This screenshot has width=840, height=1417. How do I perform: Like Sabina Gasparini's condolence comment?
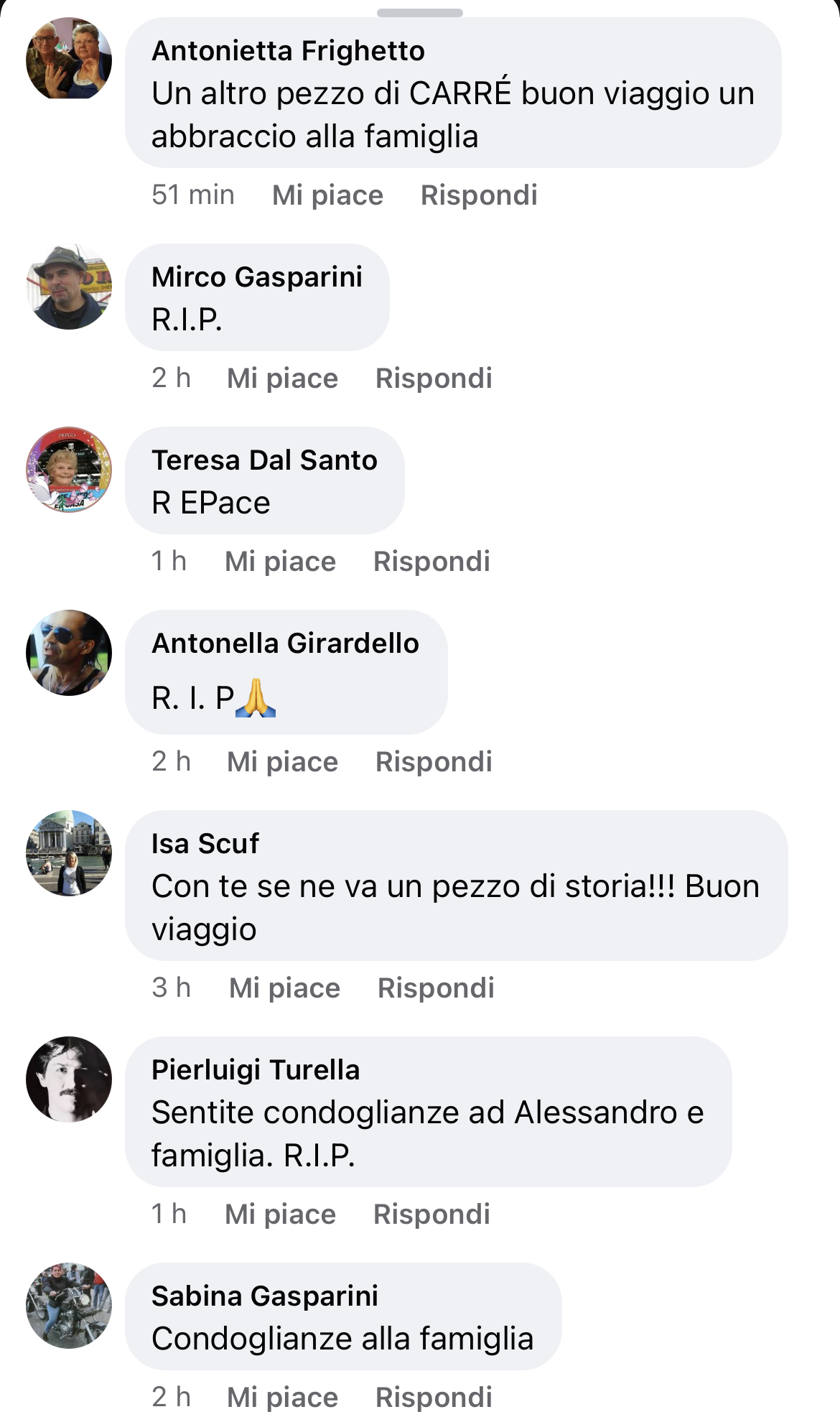pos(283,1398)
